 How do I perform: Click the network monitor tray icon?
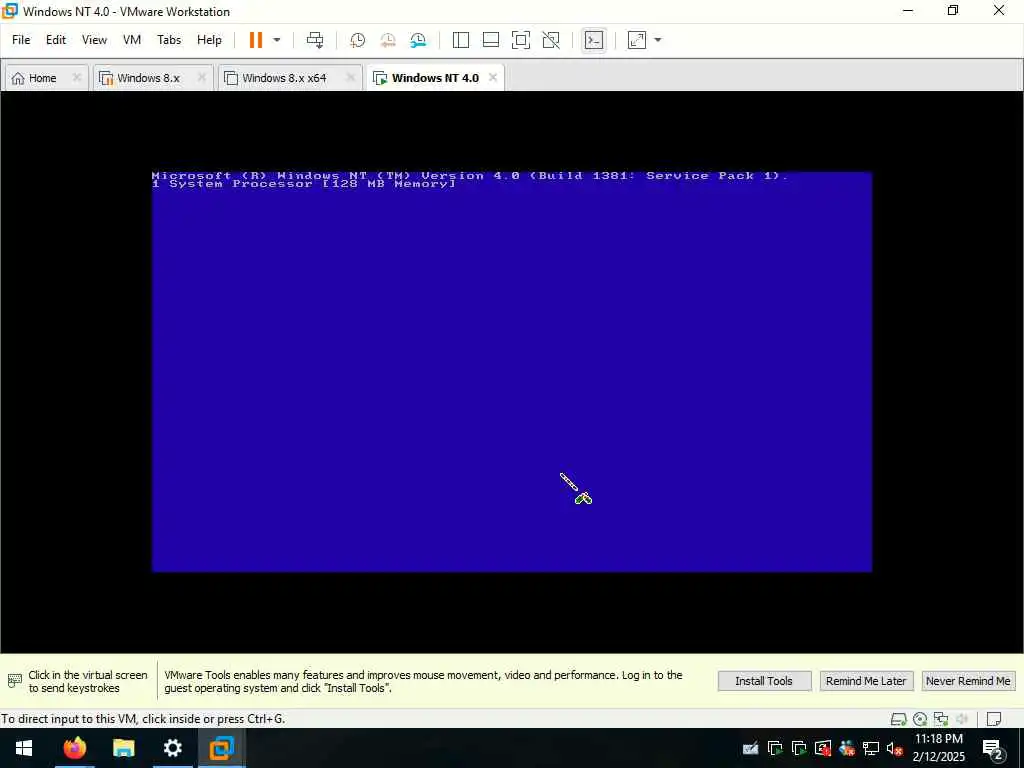(871, 748)
